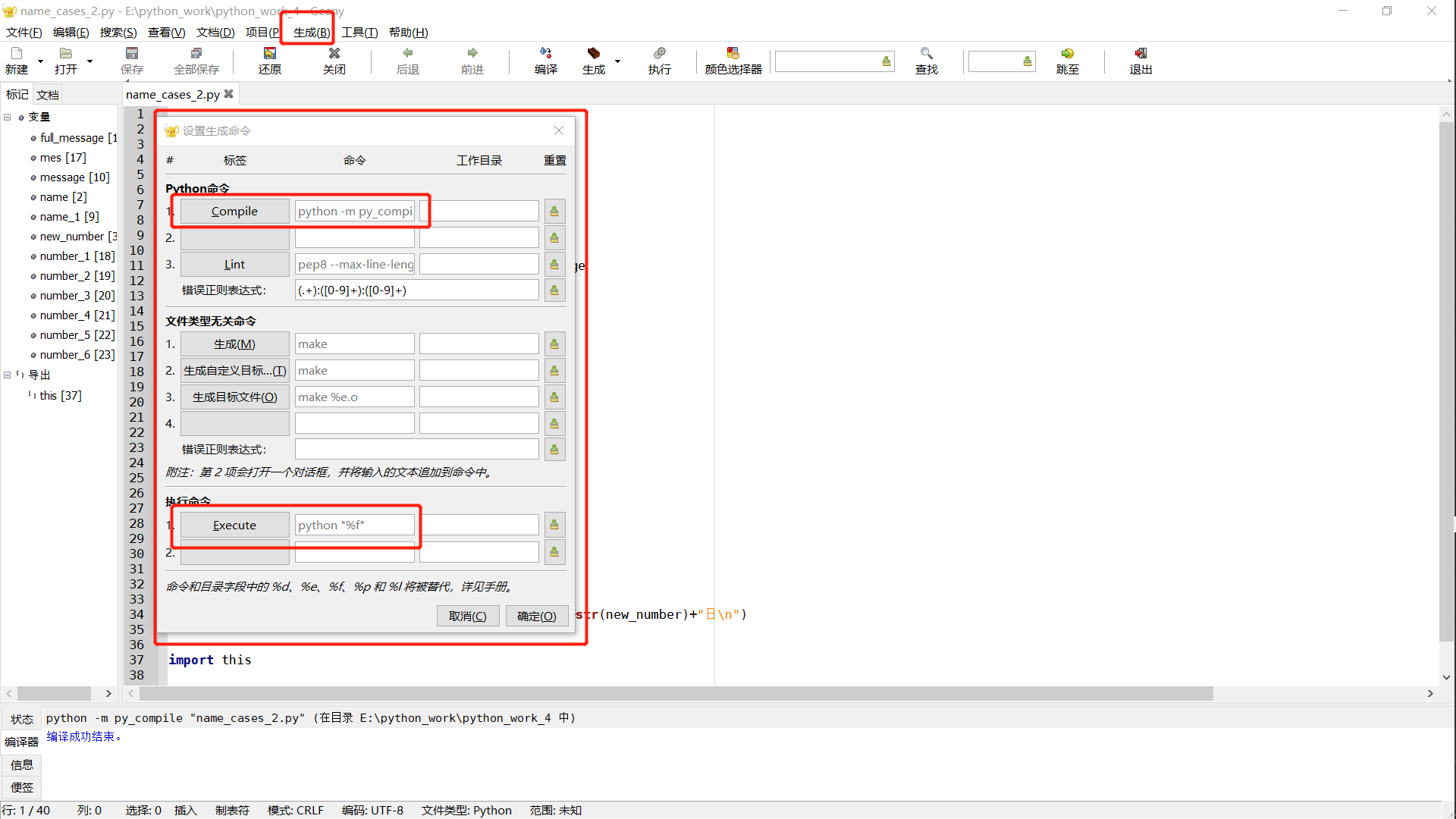Click the 生成(M) label button
This screenshot has height=819, width=1456.
(234, 344)
